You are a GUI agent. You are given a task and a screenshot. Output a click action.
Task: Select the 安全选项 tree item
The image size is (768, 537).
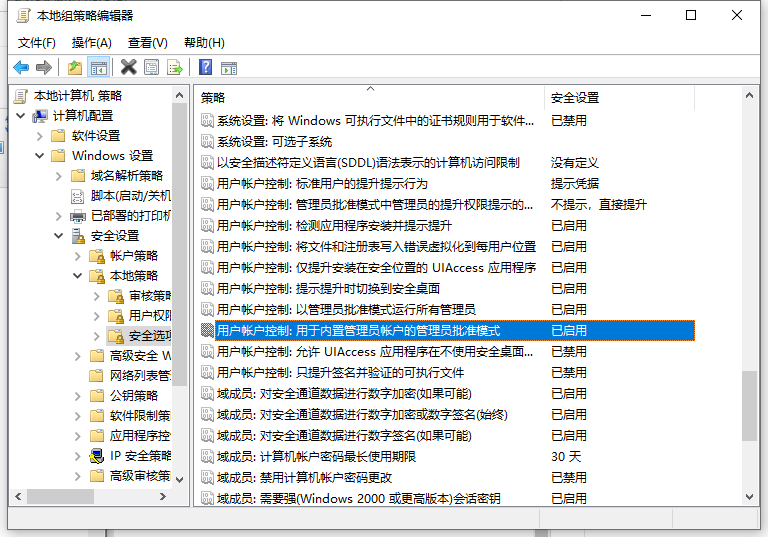coord(150,336)
